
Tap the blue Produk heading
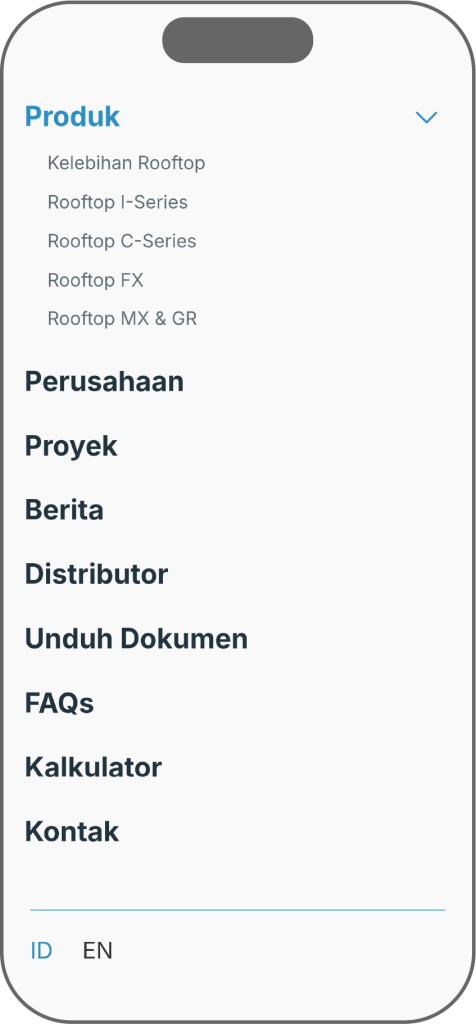[x=72, y=117]
